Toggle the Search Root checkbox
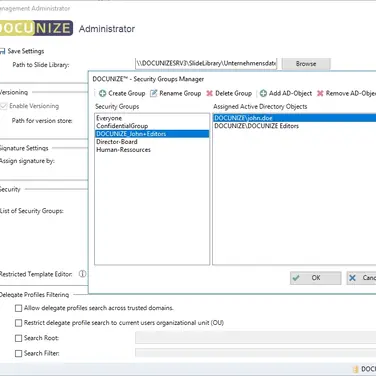Image resolution: width=376 pixels, height=376 pixels. point(19,338)
